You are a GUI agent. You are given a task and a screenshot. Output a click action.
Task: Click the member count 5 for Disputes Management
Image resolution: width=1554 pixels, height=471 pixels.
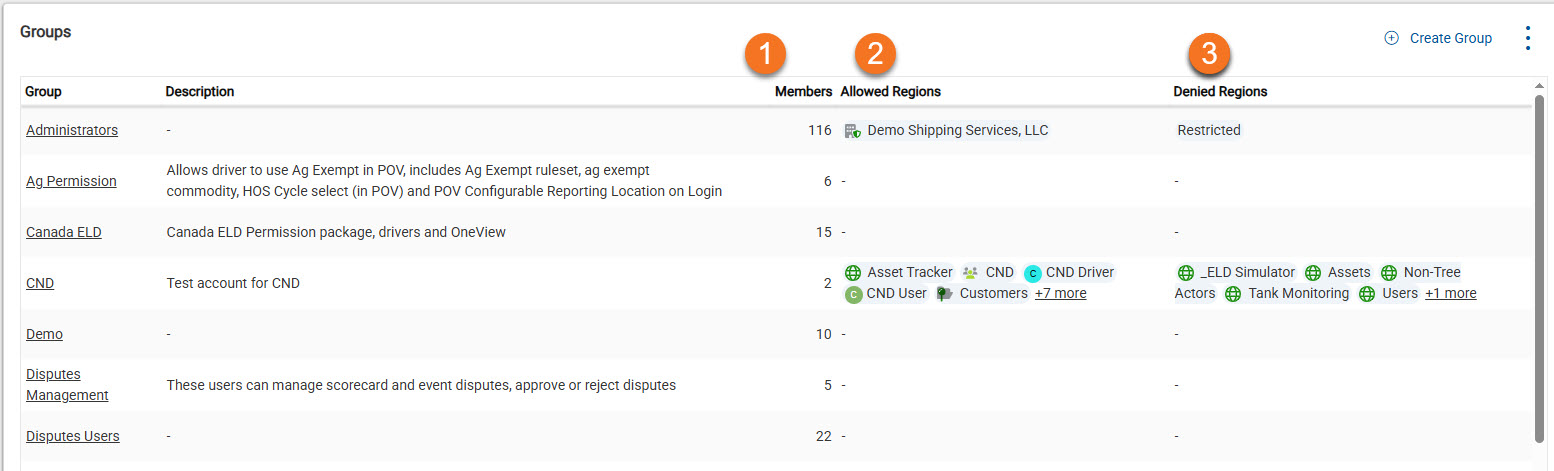point(828,385)
